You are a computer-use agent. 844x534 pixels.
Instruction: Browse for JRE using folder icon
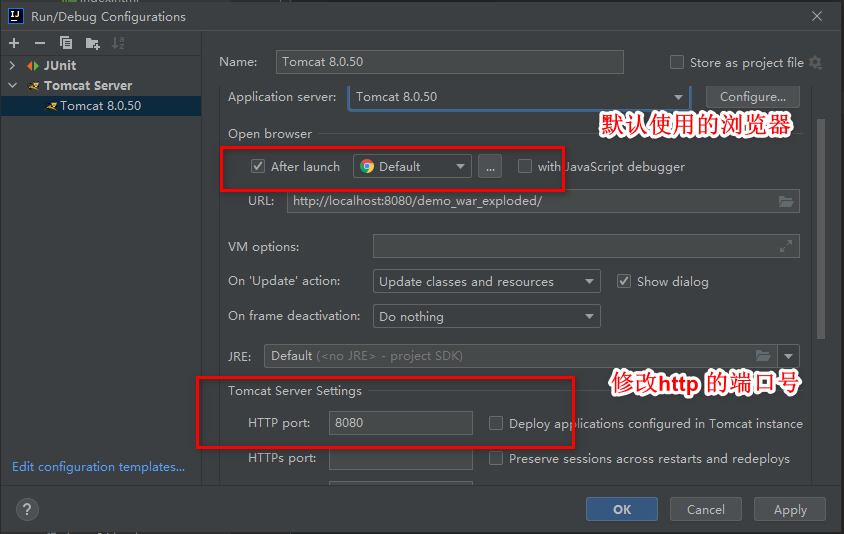point(763,356)
